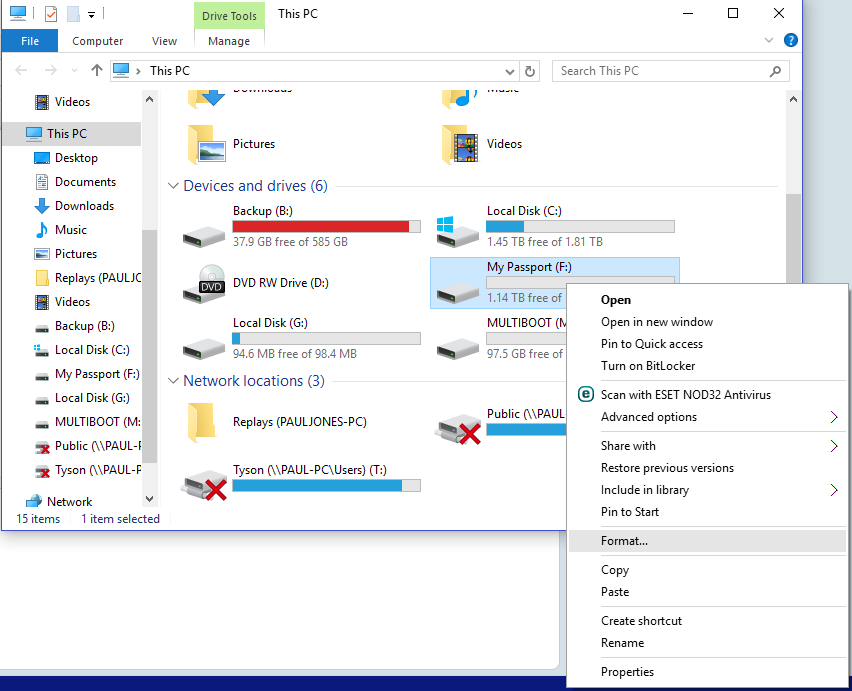
Task: Select Documents in the navigation pane
Action: [85, 181]
